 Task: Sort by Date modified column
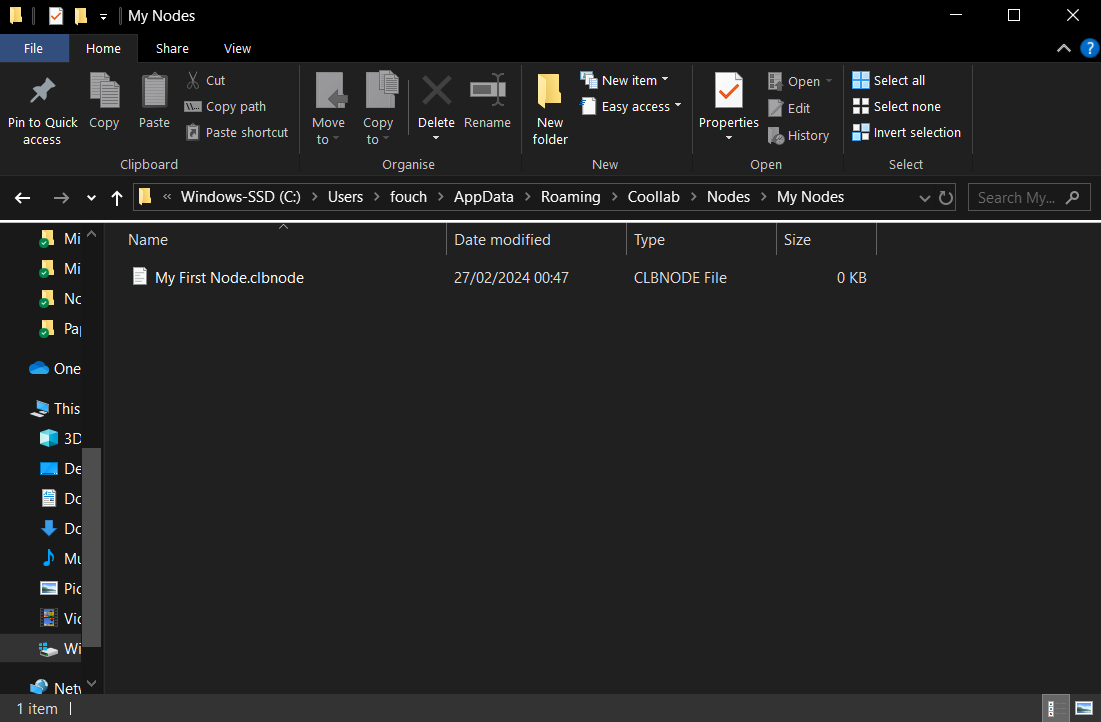click(x=536, y=239)
